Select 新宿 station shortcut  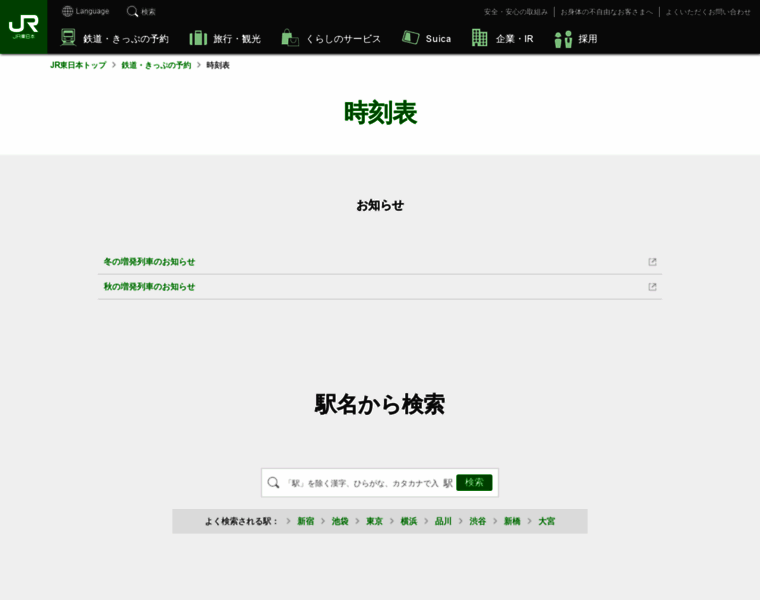click(306, 521)
